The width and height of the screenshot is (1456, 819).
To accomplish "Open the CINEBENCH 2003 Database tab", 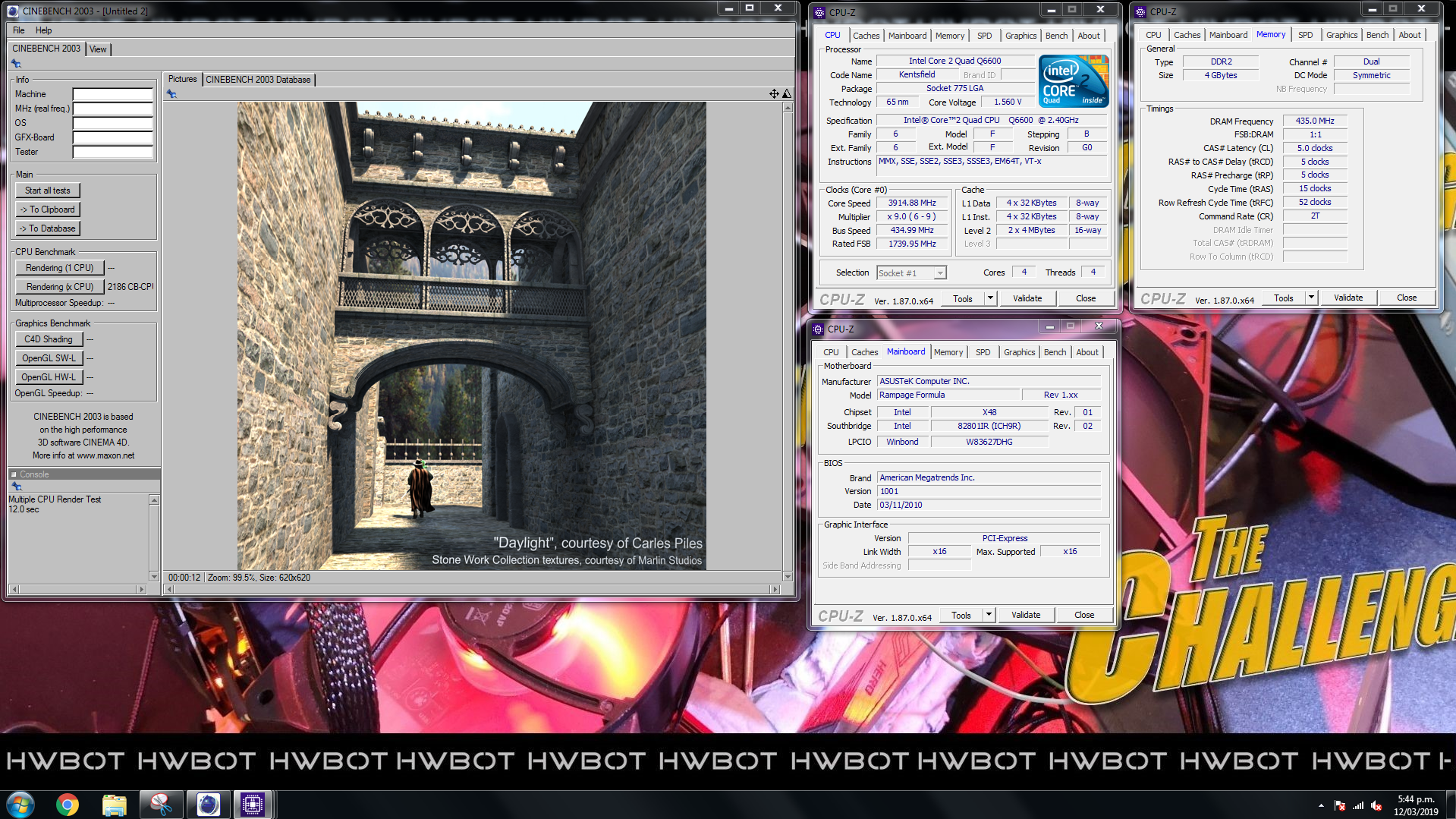I will (258, 80).
